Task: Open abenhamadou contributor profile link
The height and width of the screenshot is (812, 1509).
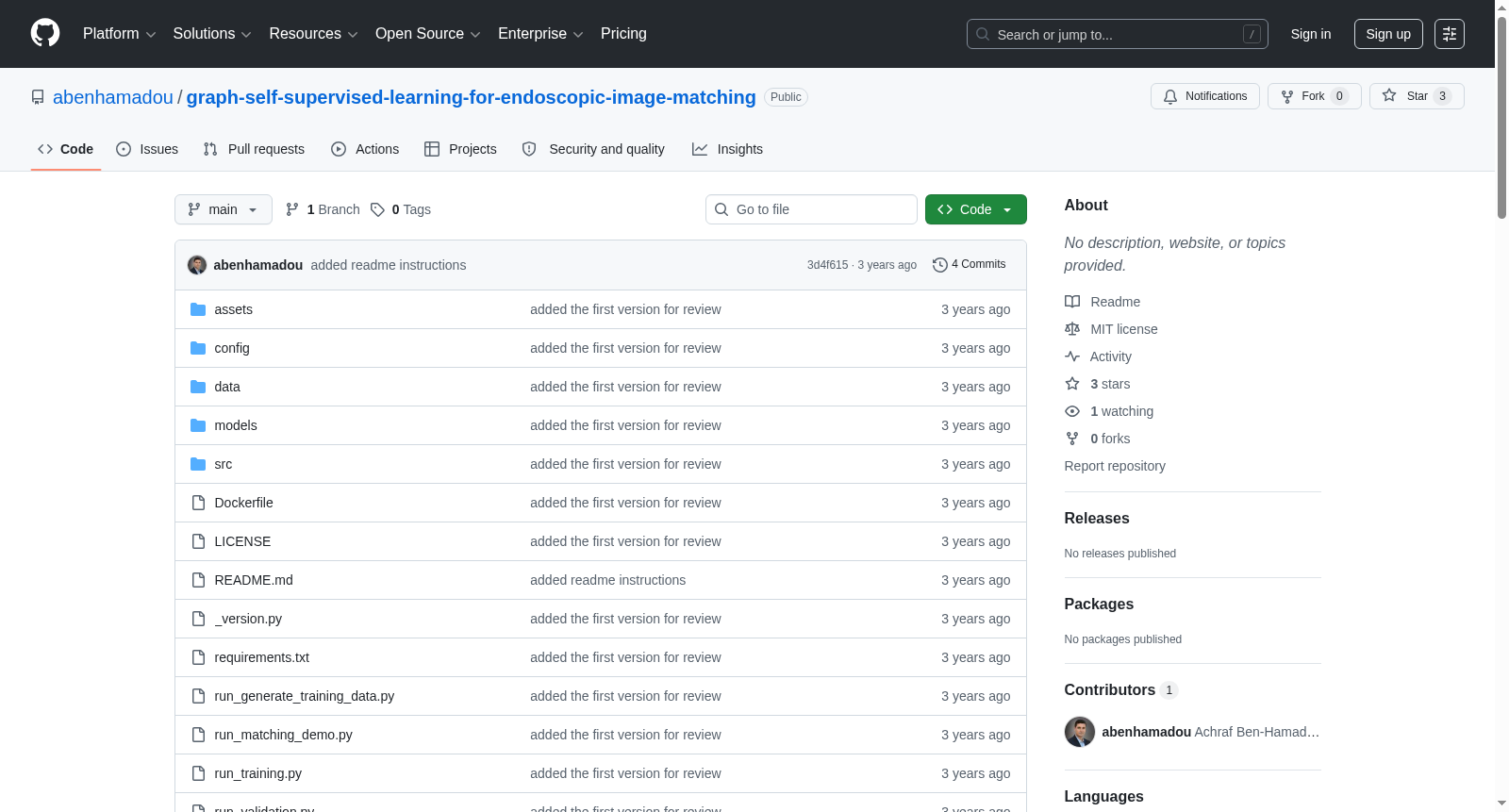Action: click(x=1147, y=732)
